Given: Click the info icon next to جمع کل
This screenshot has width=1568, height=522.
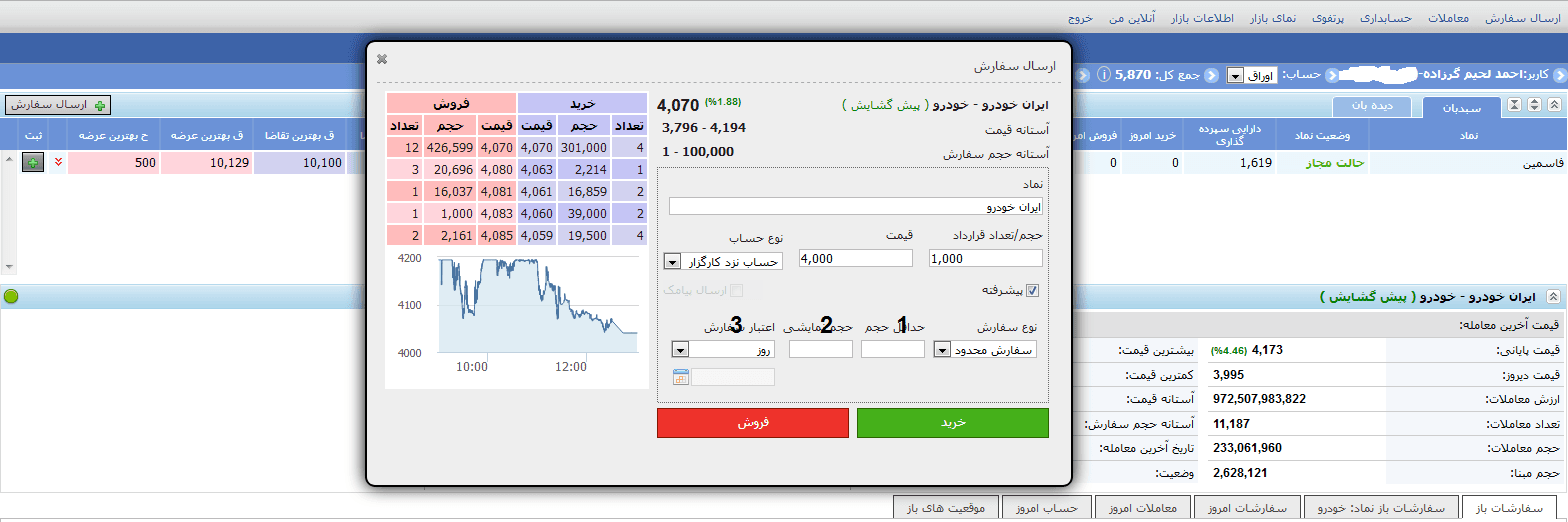Looking at the screenshot, I should tap(1104, 75).
